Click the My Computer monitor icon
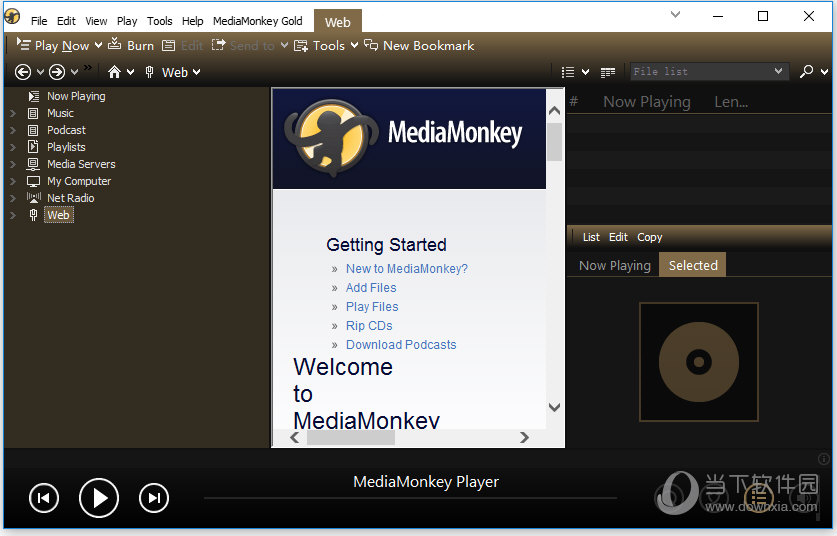837x536 pixels. click(x=33, y=182)
